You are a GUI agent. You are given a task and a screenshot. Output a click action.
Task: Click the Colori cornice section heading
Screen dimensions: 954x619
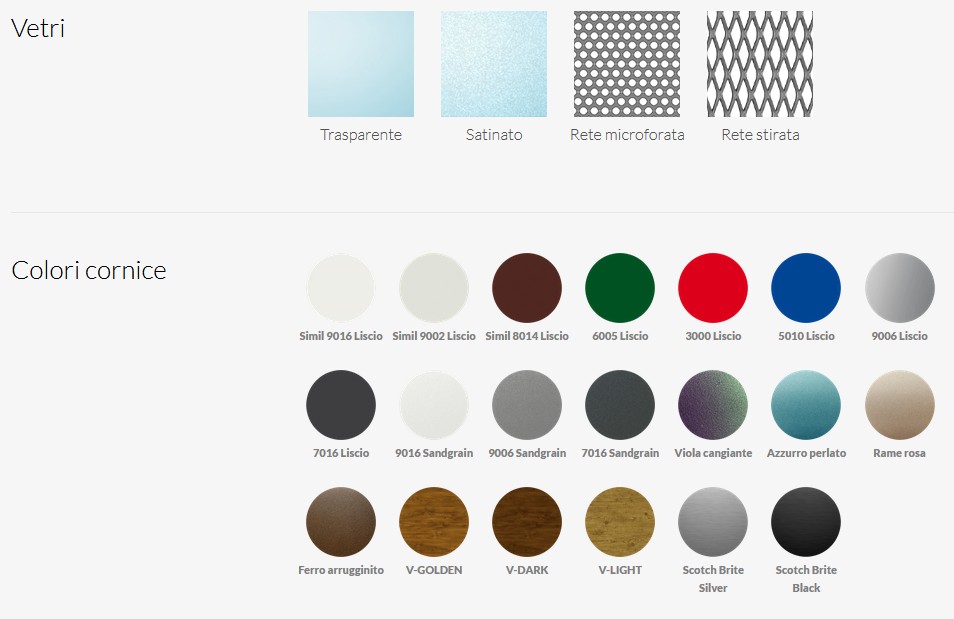coord(89,270)
